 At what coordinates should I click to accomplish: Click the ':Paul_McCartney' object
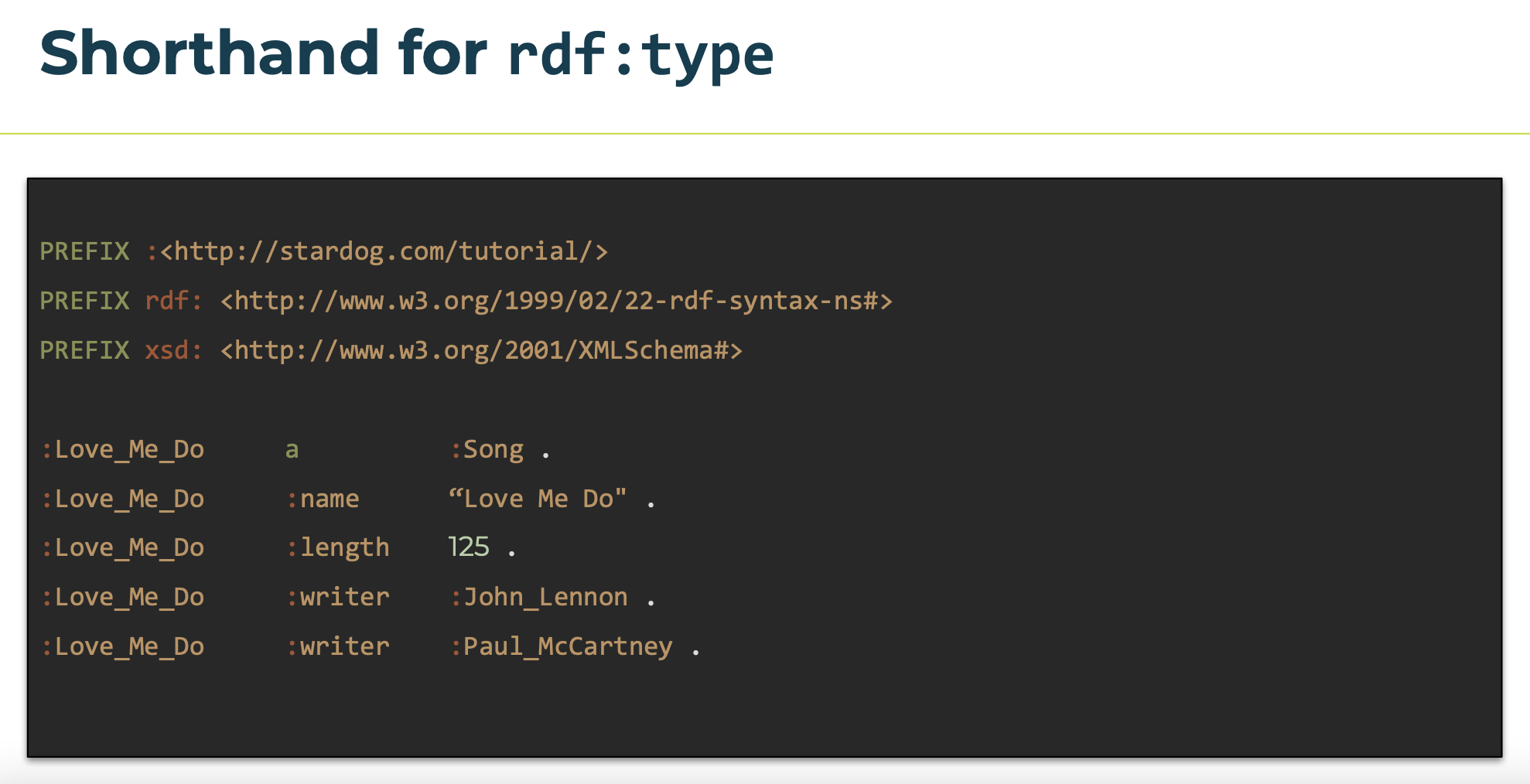point(562,647)
